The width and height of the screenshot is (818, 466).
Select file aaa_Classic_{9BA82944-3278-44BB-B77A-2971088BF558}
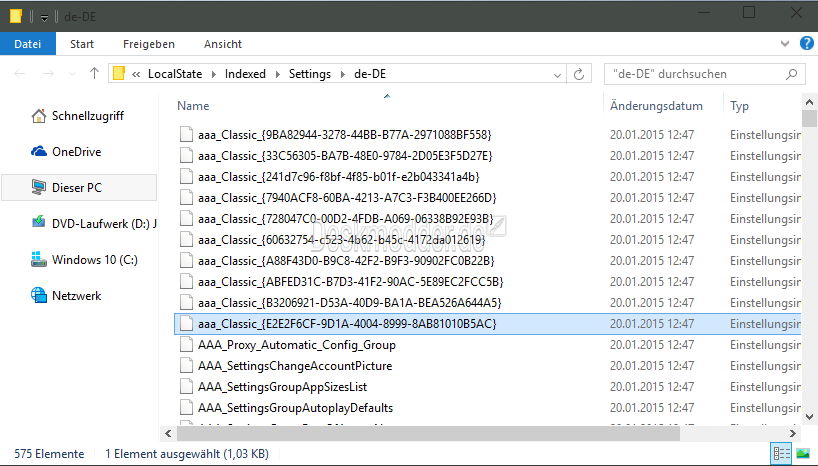point(344,135)
